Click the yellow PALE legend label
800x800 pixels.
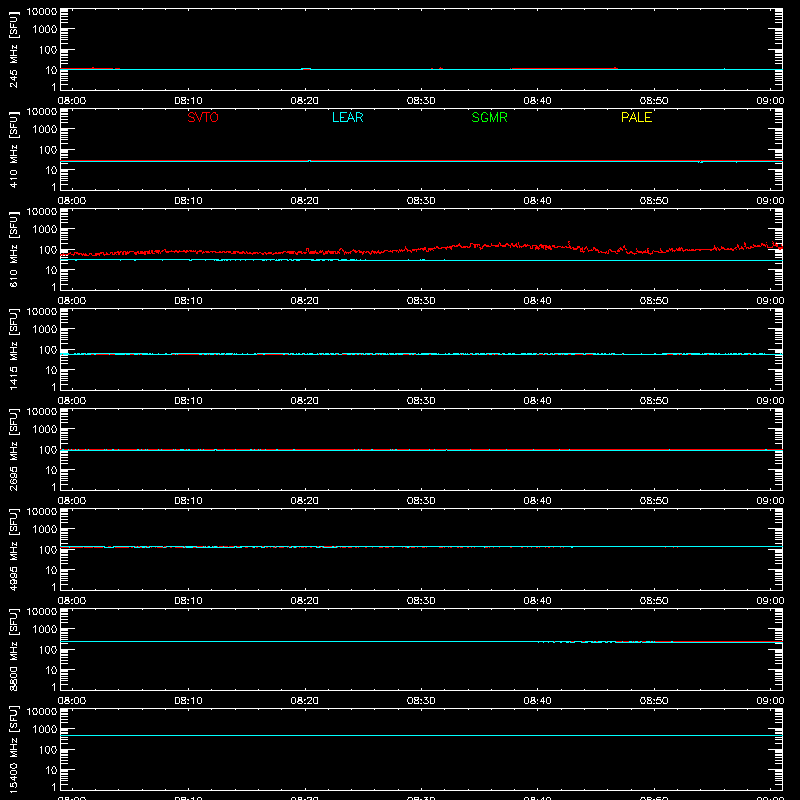tap(636, 117)
